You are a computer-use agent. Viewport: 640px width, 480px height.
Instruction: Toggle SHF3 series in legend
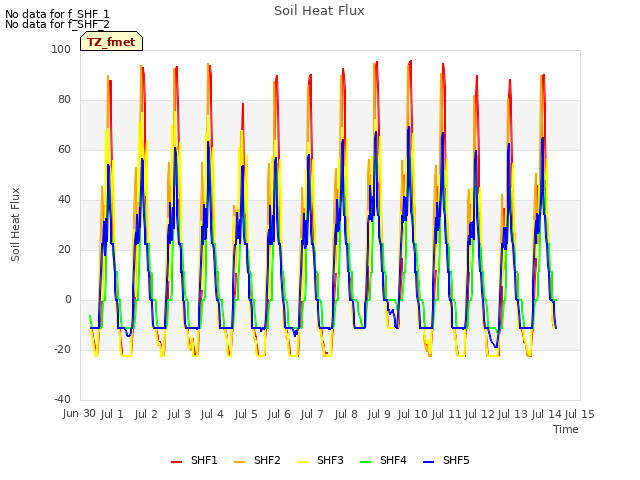pos(320,460)
